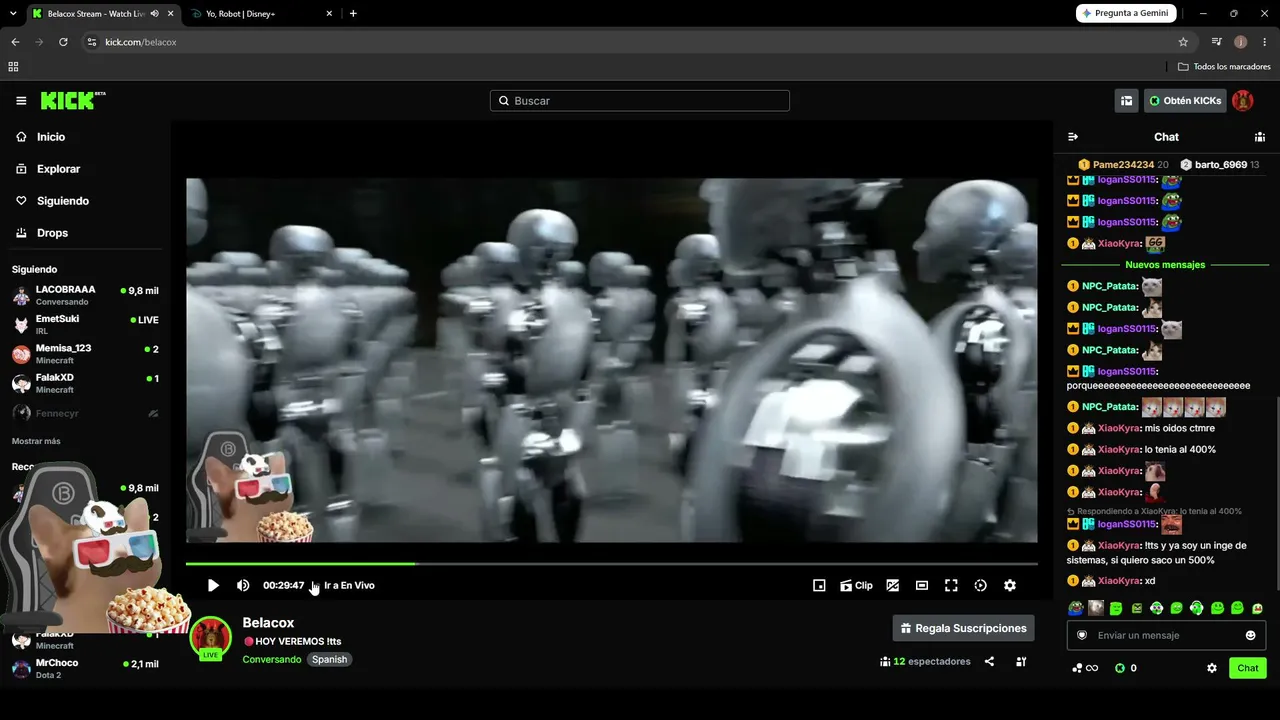
Task: Toggle the crossed-out chat overlay icon in the player
Action: 893,586
